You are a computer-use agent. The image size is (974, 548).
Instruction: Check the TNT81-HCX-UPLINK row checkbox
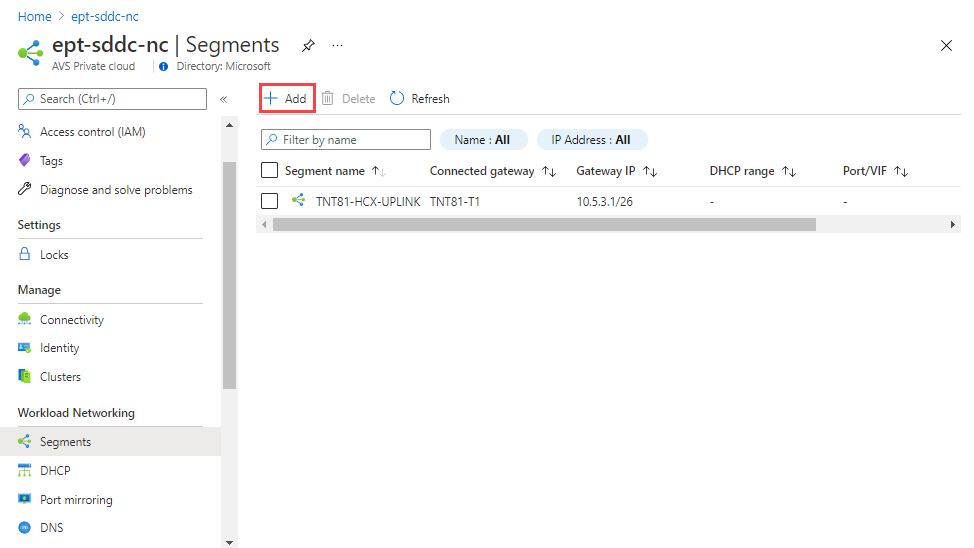270,201
